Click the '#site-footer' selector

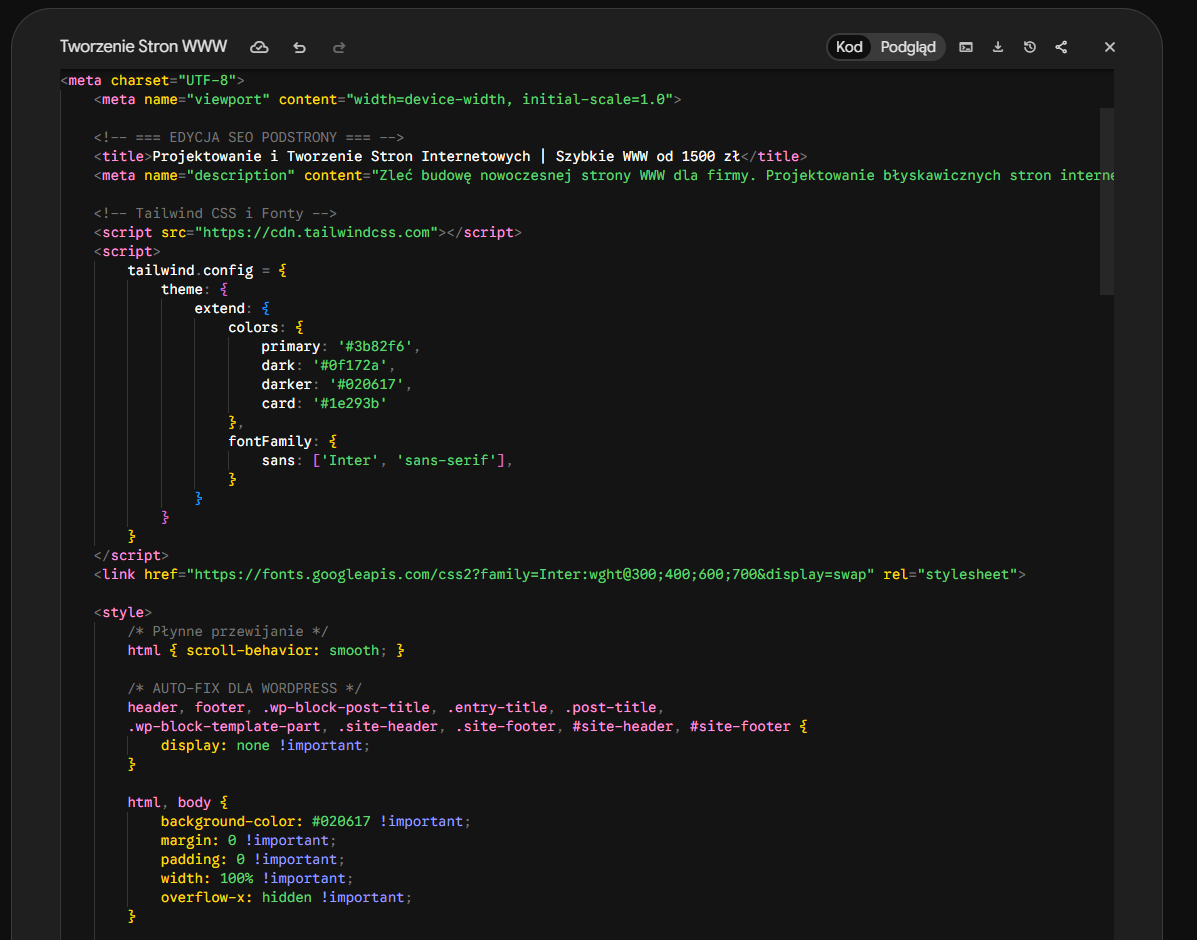(740, 726)
